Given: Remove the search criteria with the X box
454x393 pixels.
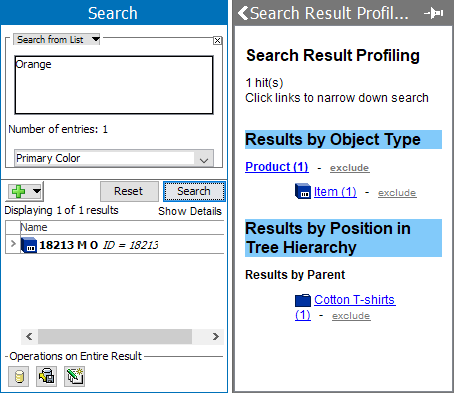Looking at the screenshot, I should 217,40.
